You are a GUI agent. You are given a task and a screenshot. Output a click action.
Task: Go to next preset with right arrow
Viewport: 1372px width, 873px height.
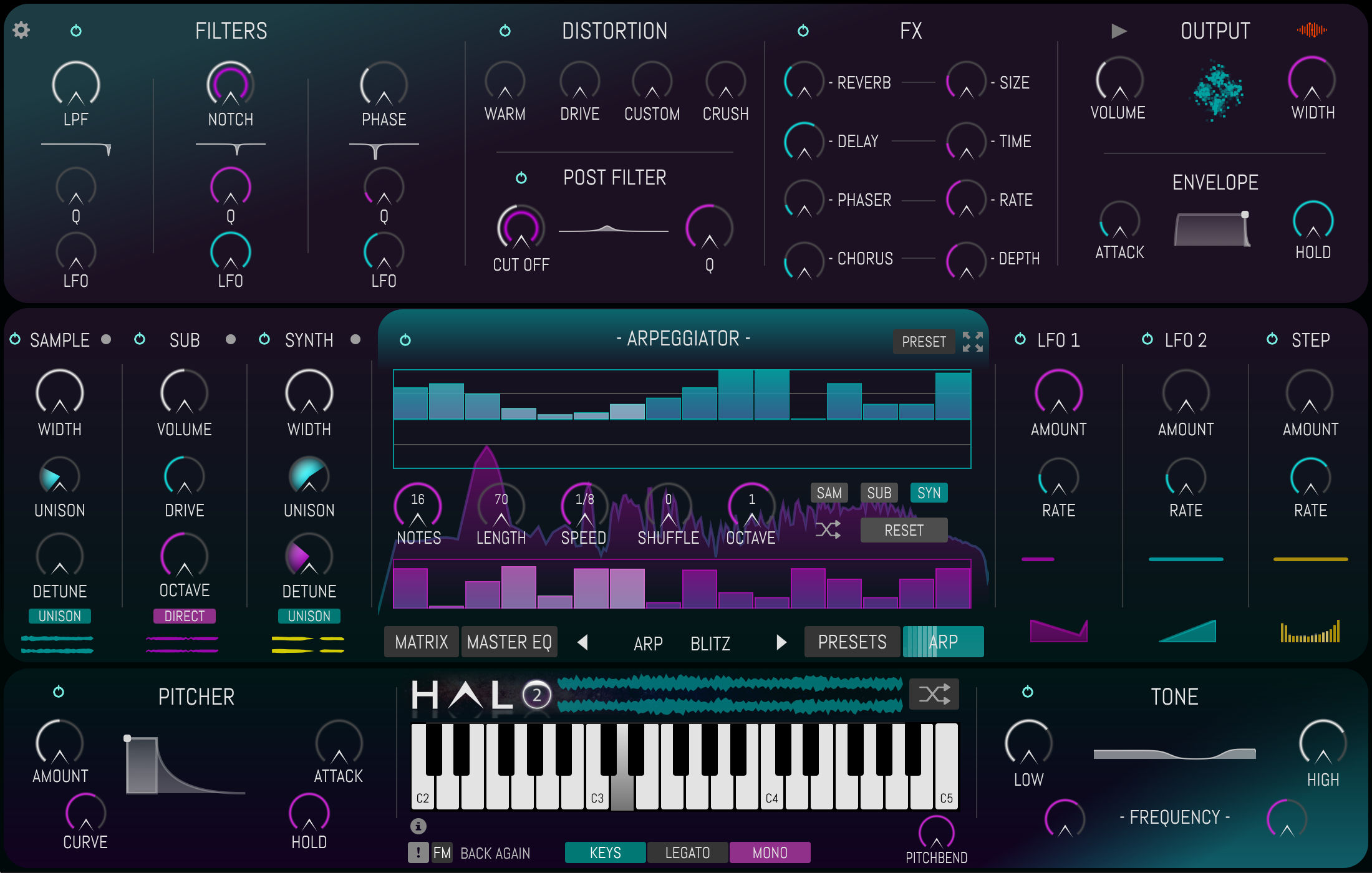[x=781, y=642]
